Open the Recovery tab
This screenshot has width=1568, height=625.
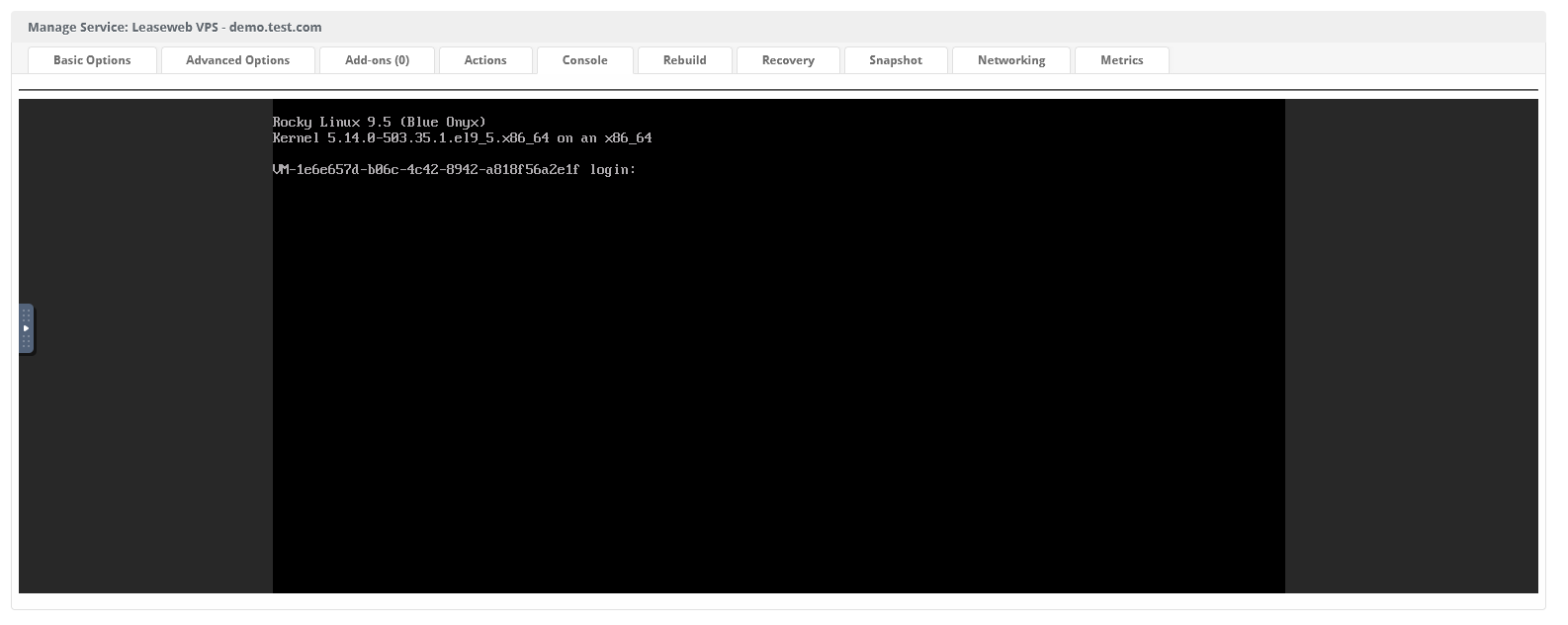(x=788, y=60)
